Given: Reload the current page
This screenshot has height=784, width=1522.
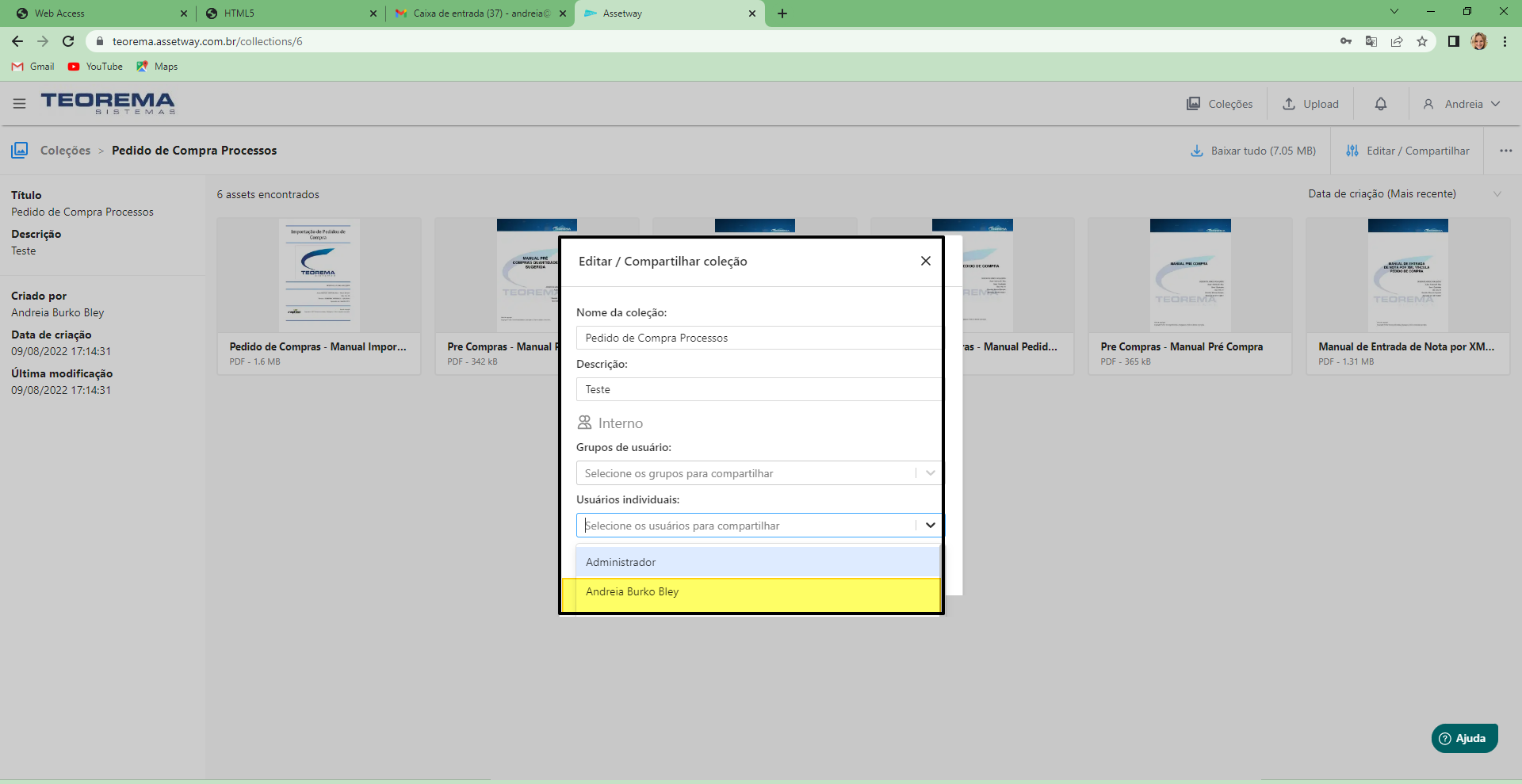Looking at the screenshot, I should (68, 41).
